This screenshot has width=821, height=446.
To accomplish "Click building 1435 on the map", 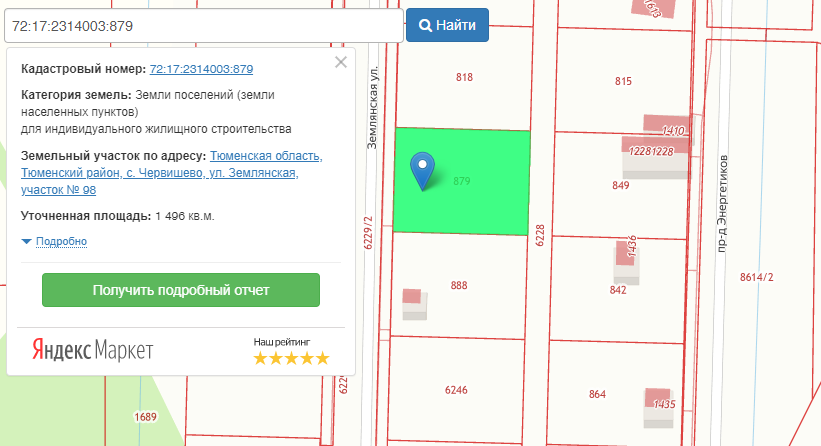I will pyautogui.click(x=658, y=408).
